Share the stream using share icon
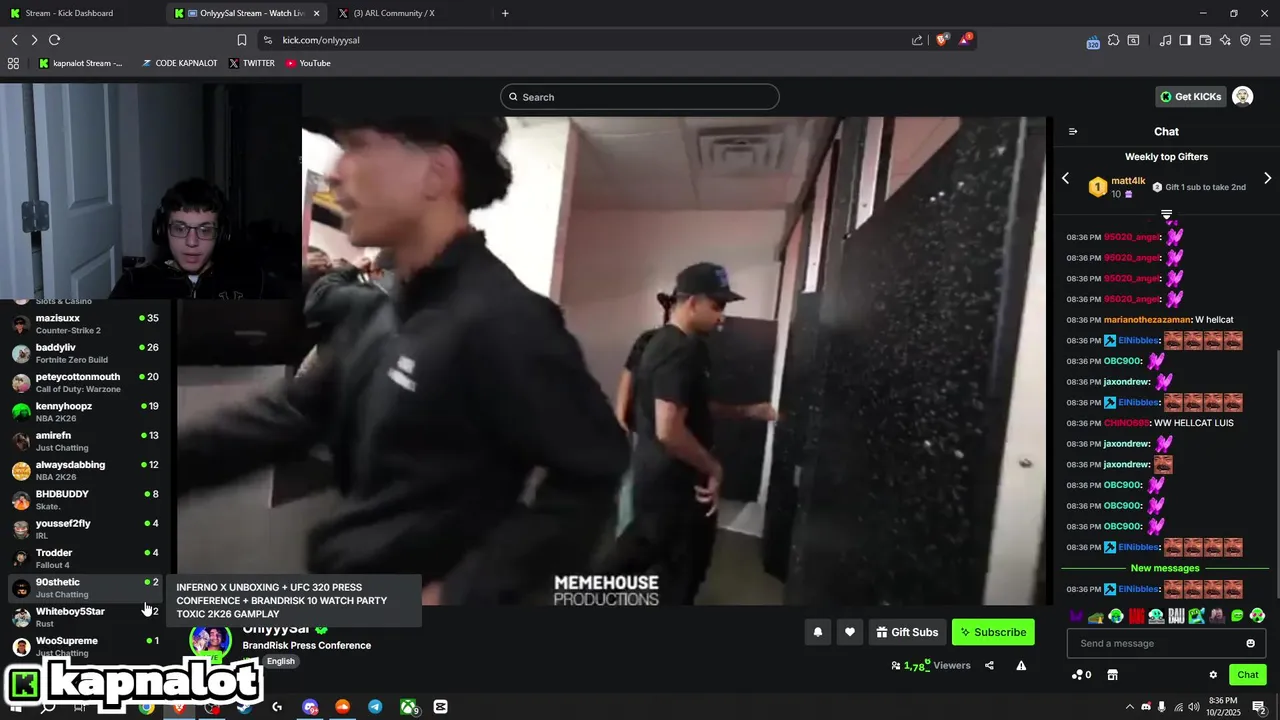 [x=989, y=665]
